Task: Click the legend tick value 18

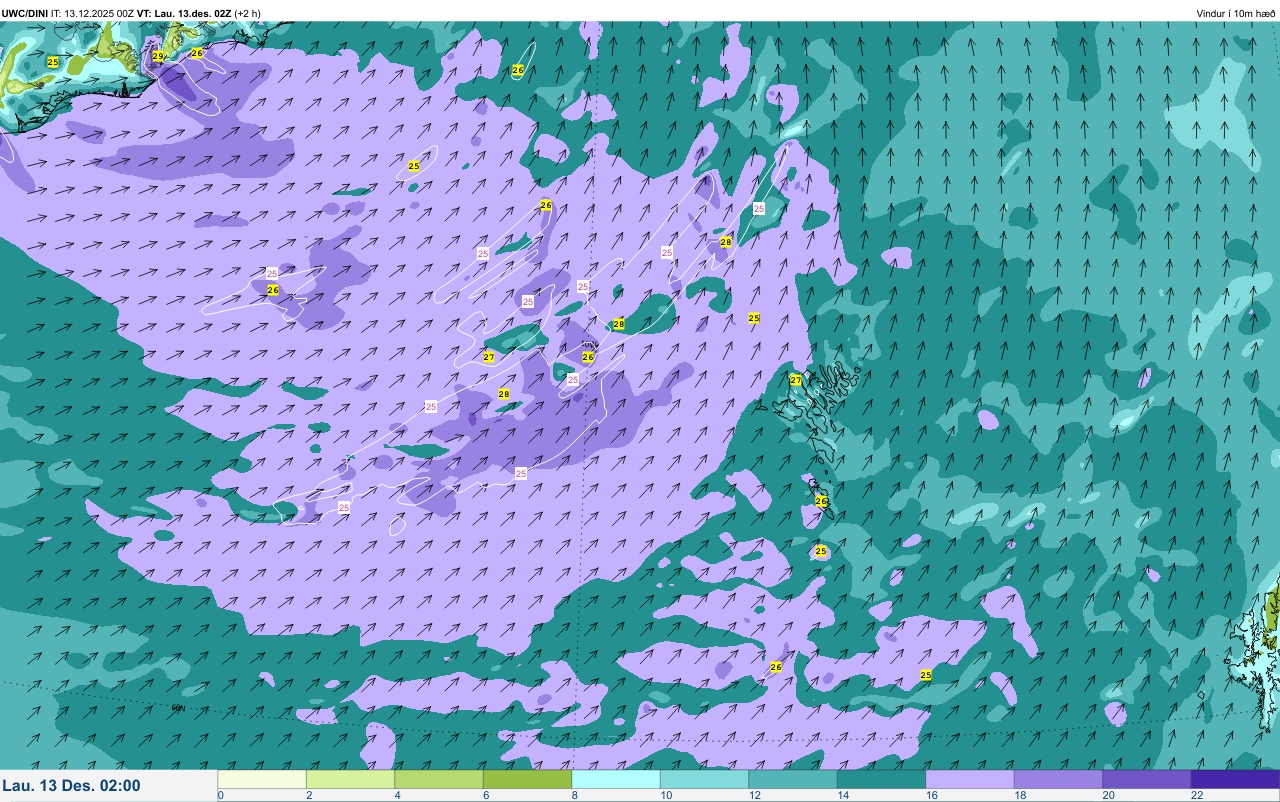Action: (x=1019, y=796)
